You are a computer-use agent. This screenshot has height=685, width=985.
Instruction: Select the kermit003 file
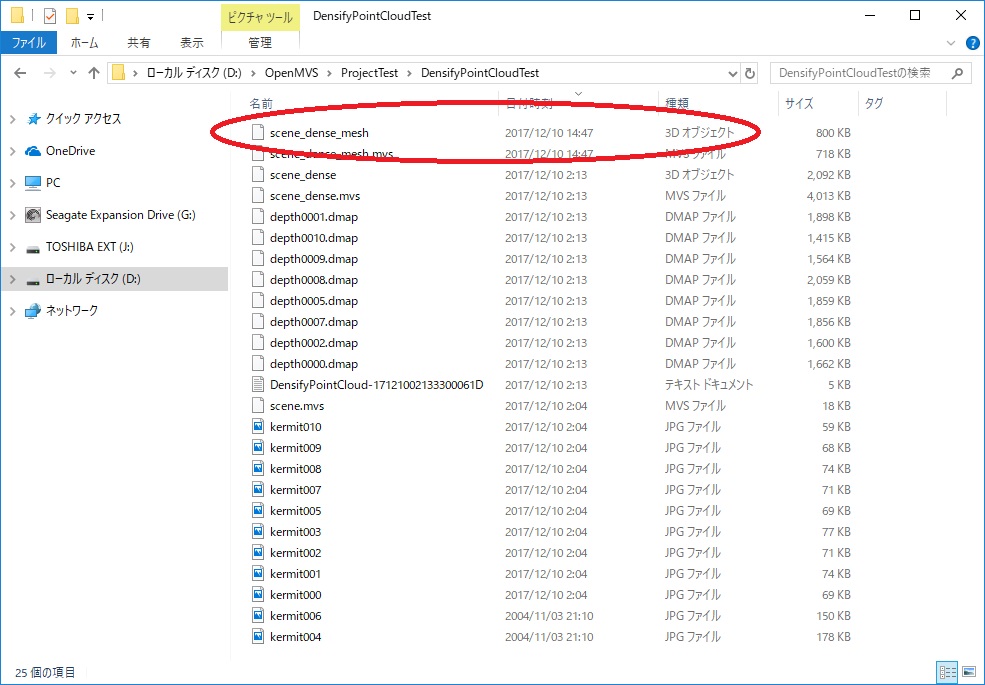pyautogui.click(x=295, y=532)
